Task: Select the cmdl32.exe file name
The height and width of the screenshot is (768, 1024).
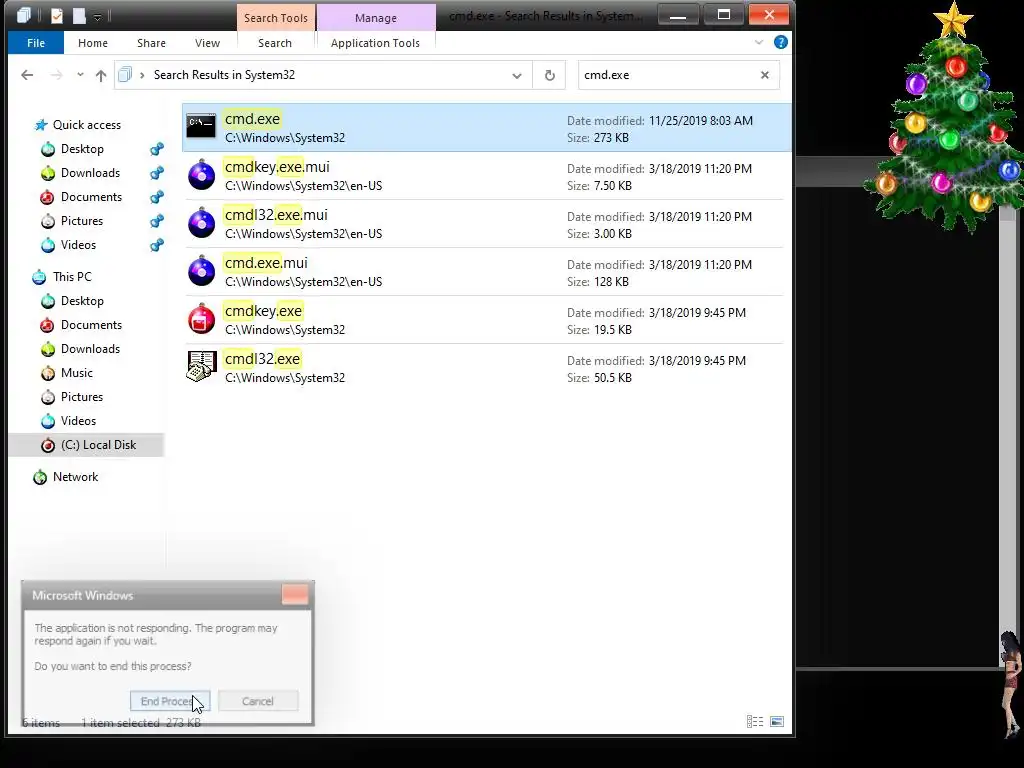Action: pyautogui.click(x=262, y=359)
